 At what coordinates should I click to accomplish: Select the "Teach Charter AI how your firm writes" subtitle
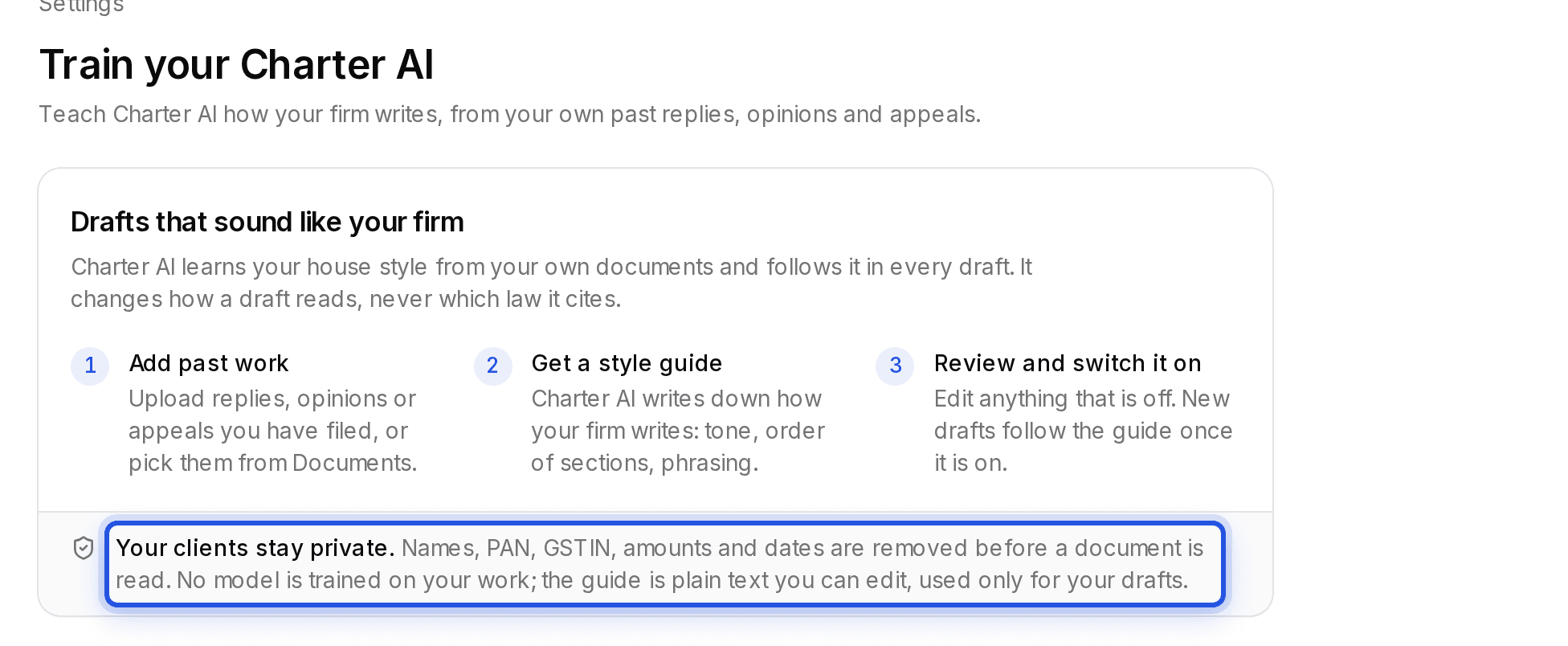[510, 114]
